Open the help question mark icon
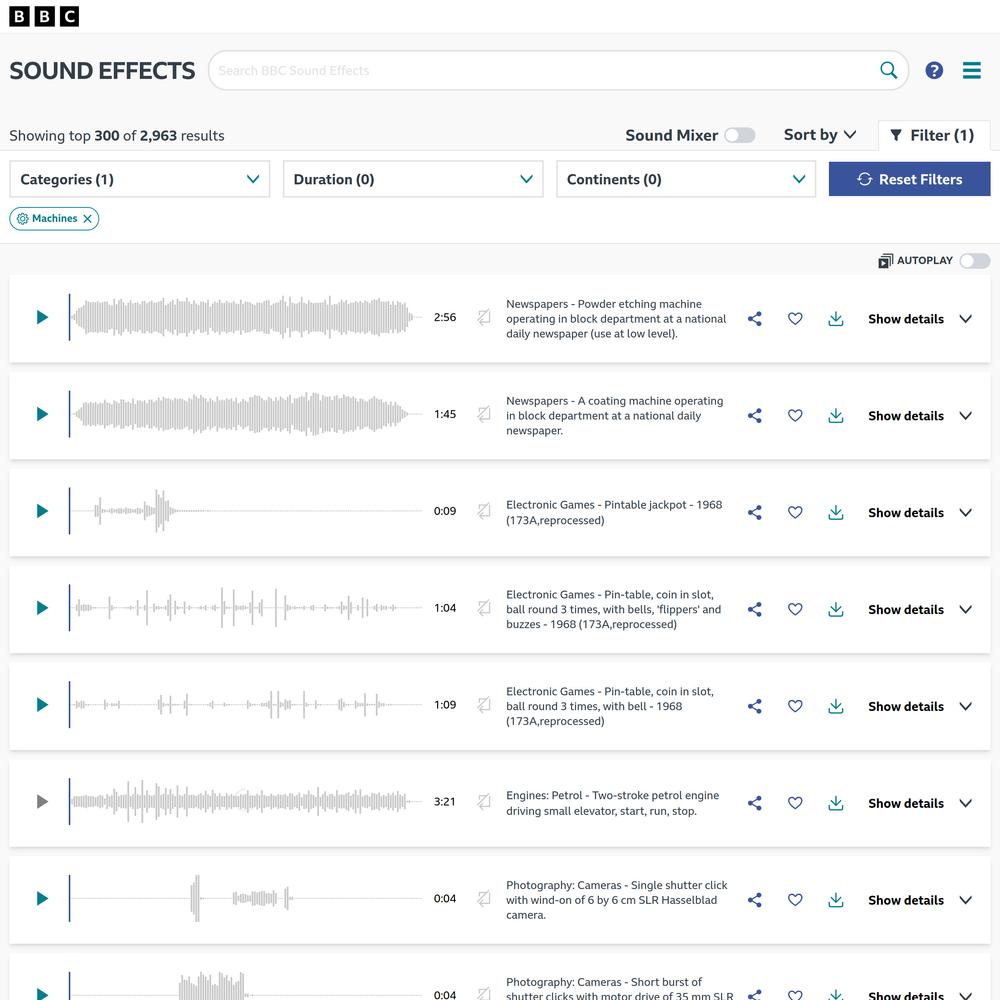 coord(934,70)
